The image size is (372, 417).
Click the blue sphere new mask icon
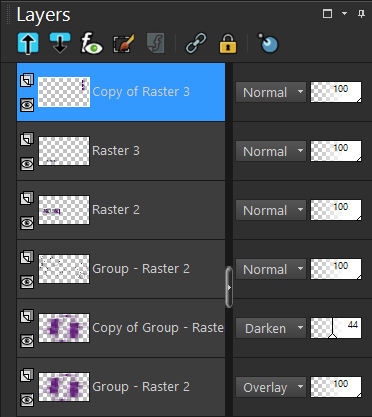tap(268, 43)
